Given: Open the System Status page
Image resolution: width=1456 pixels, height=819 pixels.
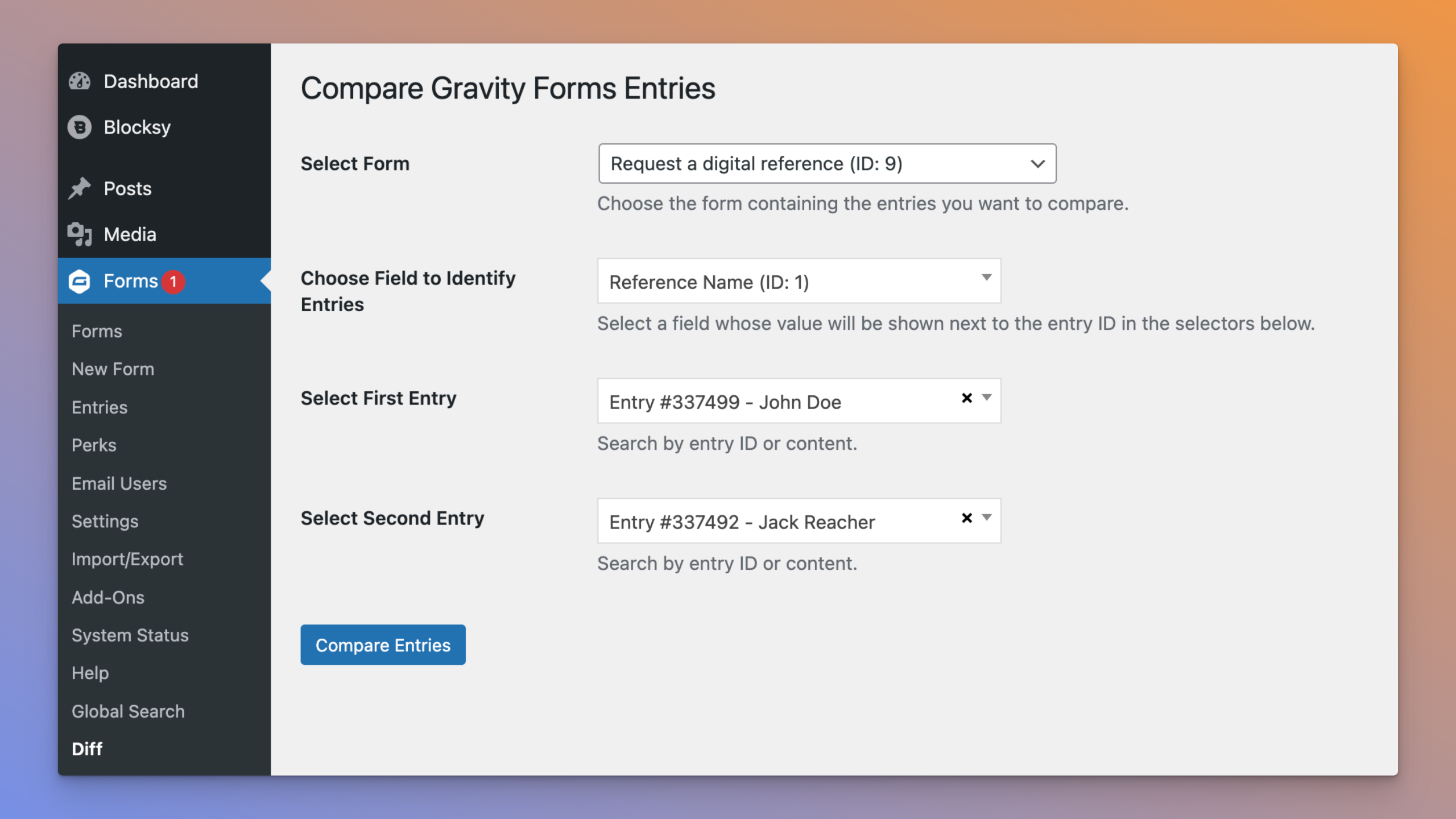Looking at the screenshot, I should 130,635.
